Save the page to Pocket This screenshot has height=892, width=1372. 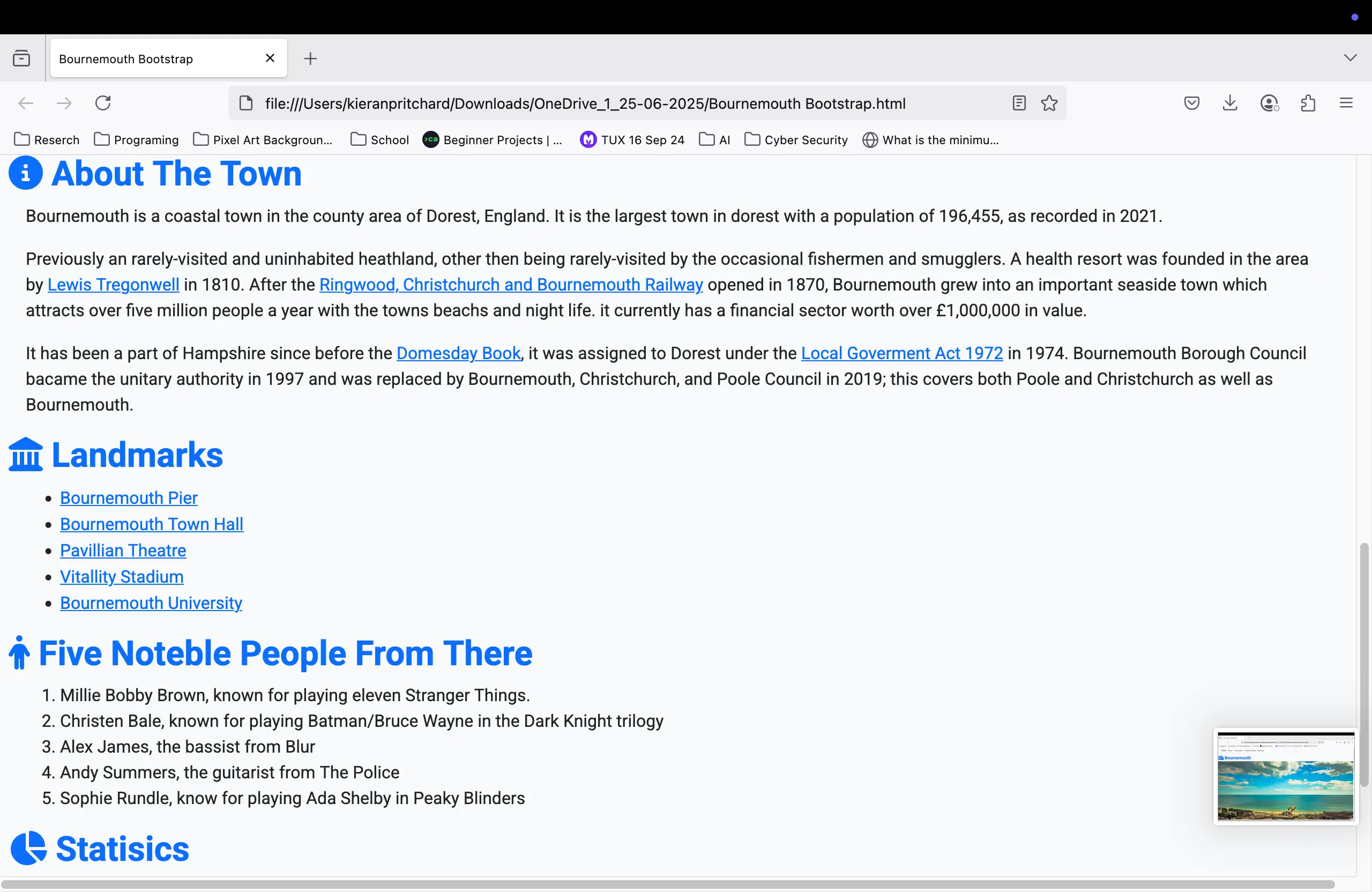tap(1191, 102)
